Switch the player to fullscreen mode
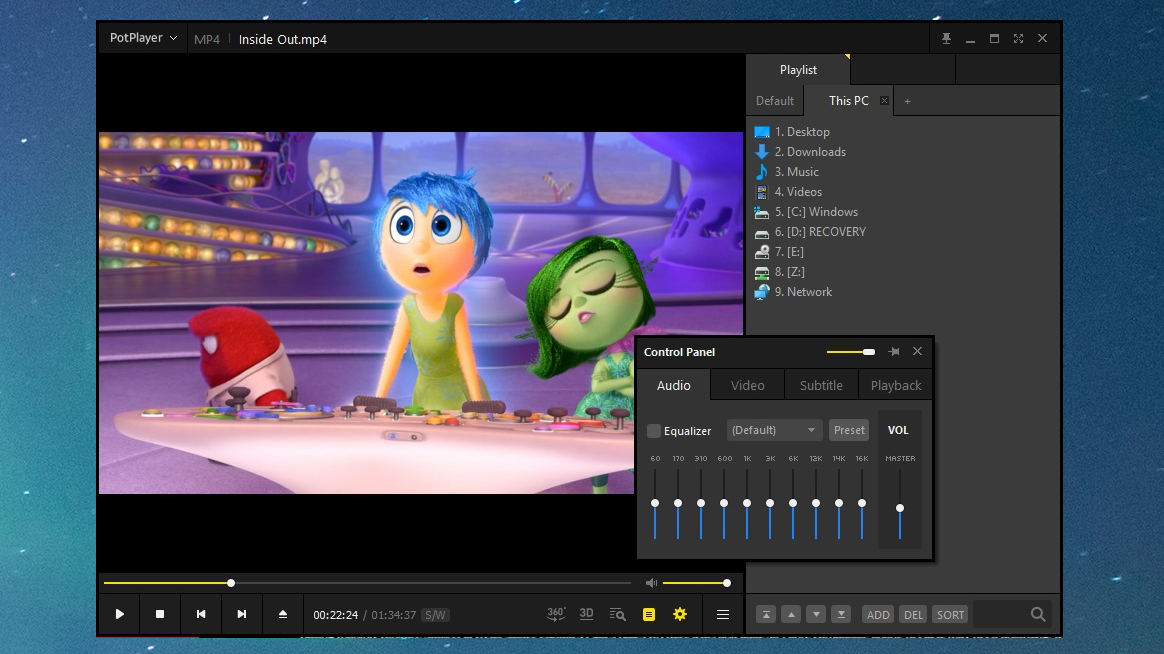The image size is (1164, 654). [x=1018, y=39]
